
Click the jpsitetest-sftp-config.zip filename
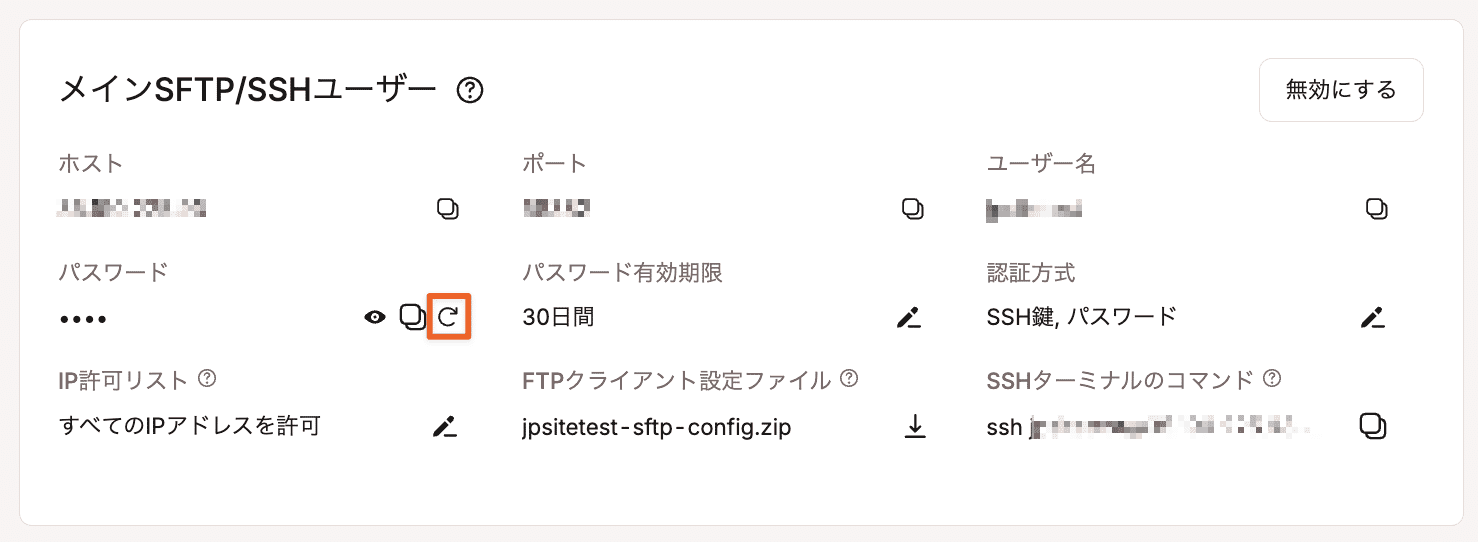coord(657,428)
